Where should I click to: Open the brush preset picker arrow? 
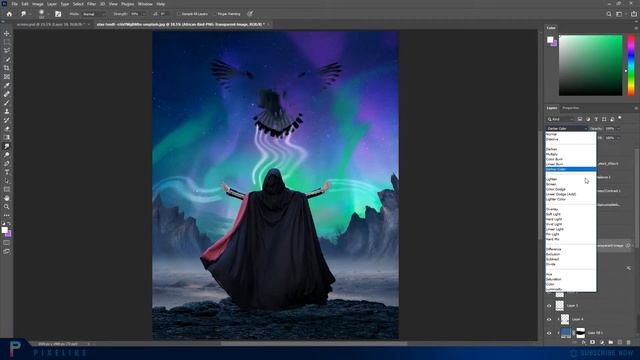tap(48, 14)
